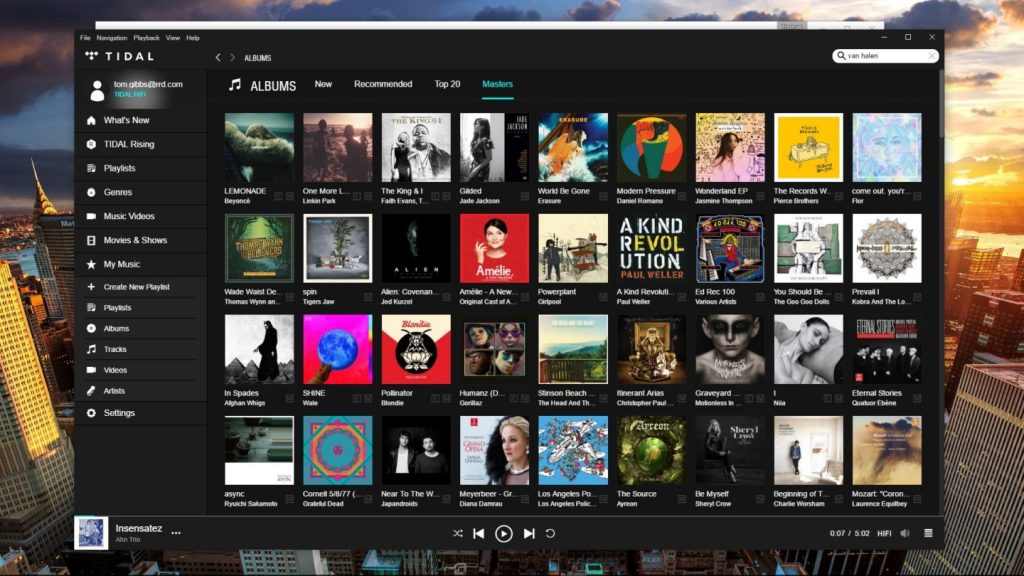Viewport: 1024px width, 576px height.
Task: Clear the search box with the X
Action: click(x=932, y=56)
